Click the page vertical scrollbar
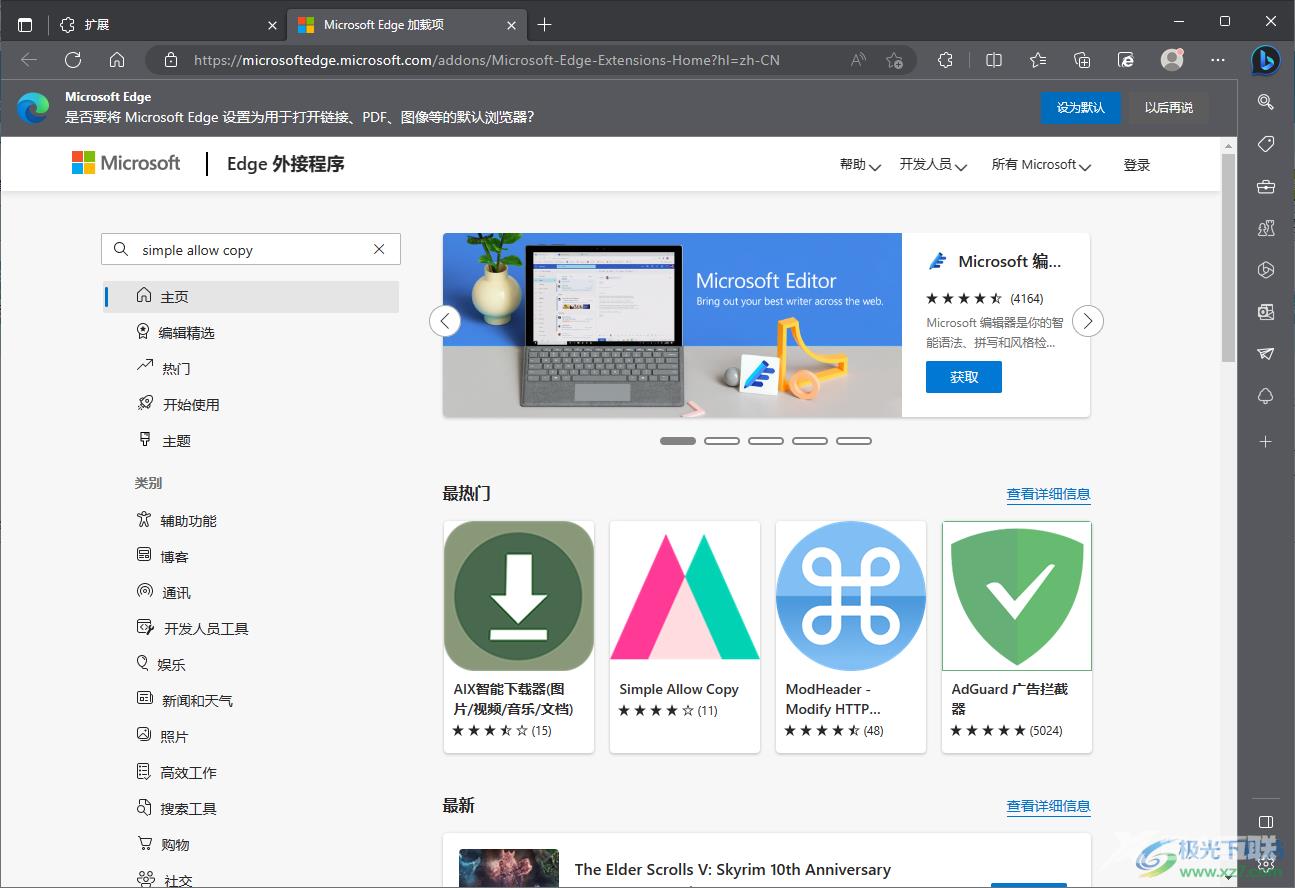The width and height of the screenshot is (1295, 888). 1228,260
